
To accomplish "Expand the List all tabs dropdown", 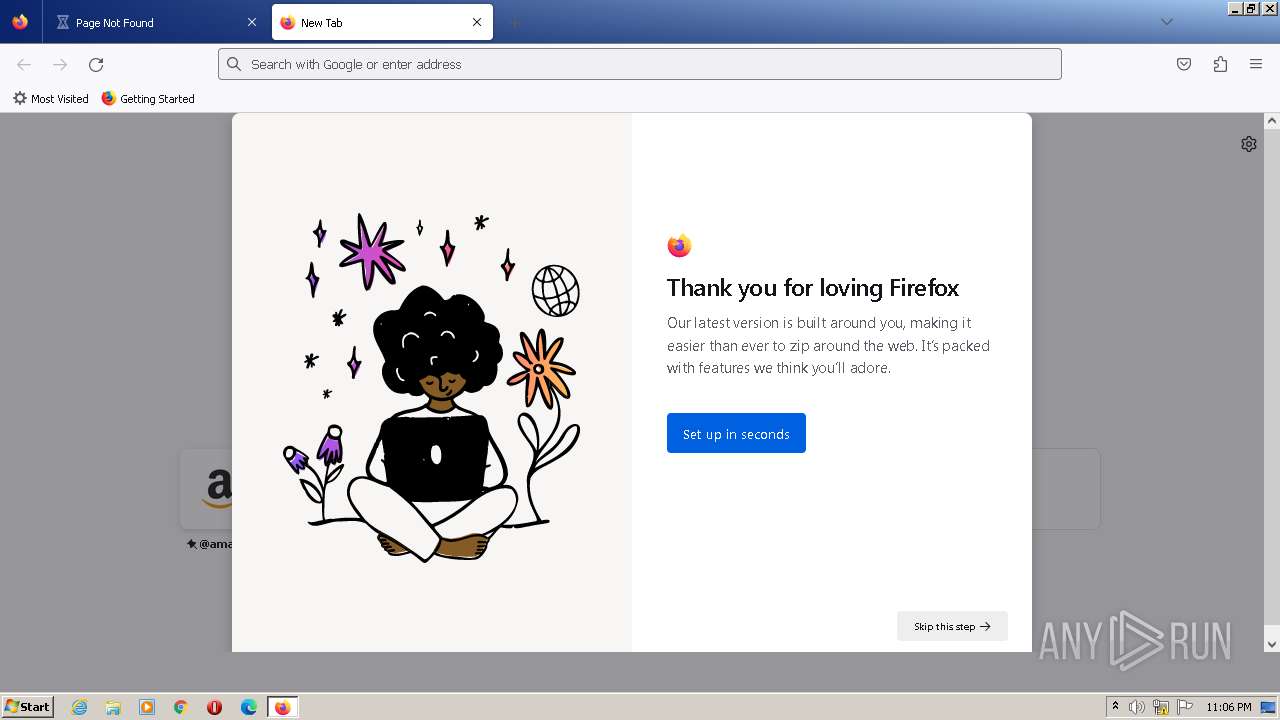I will [1166, 22].
